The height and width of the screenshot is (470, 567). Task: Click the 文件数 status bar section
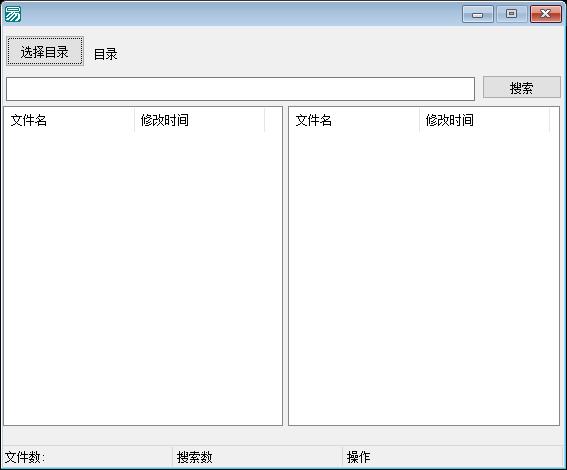(x=87, y=457)
